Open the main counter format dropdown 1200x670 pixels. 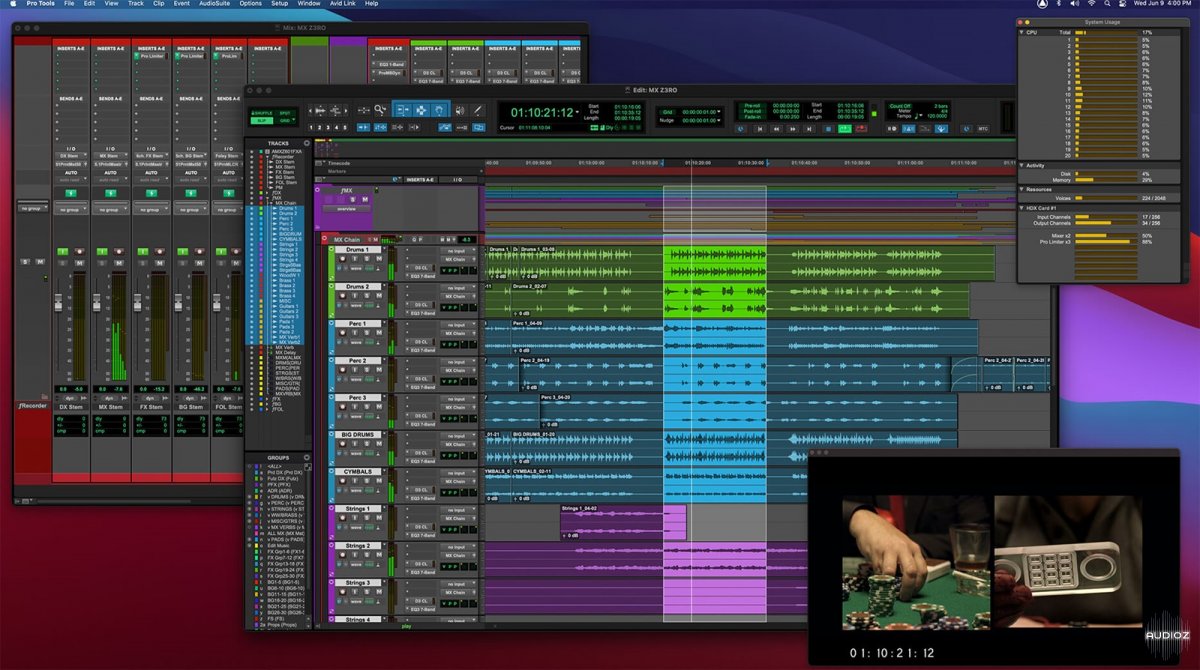[578, 112]
